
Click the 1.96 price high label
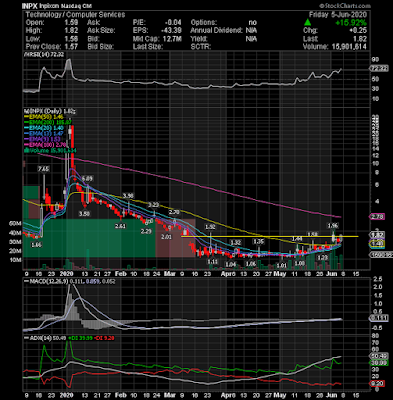333,226
